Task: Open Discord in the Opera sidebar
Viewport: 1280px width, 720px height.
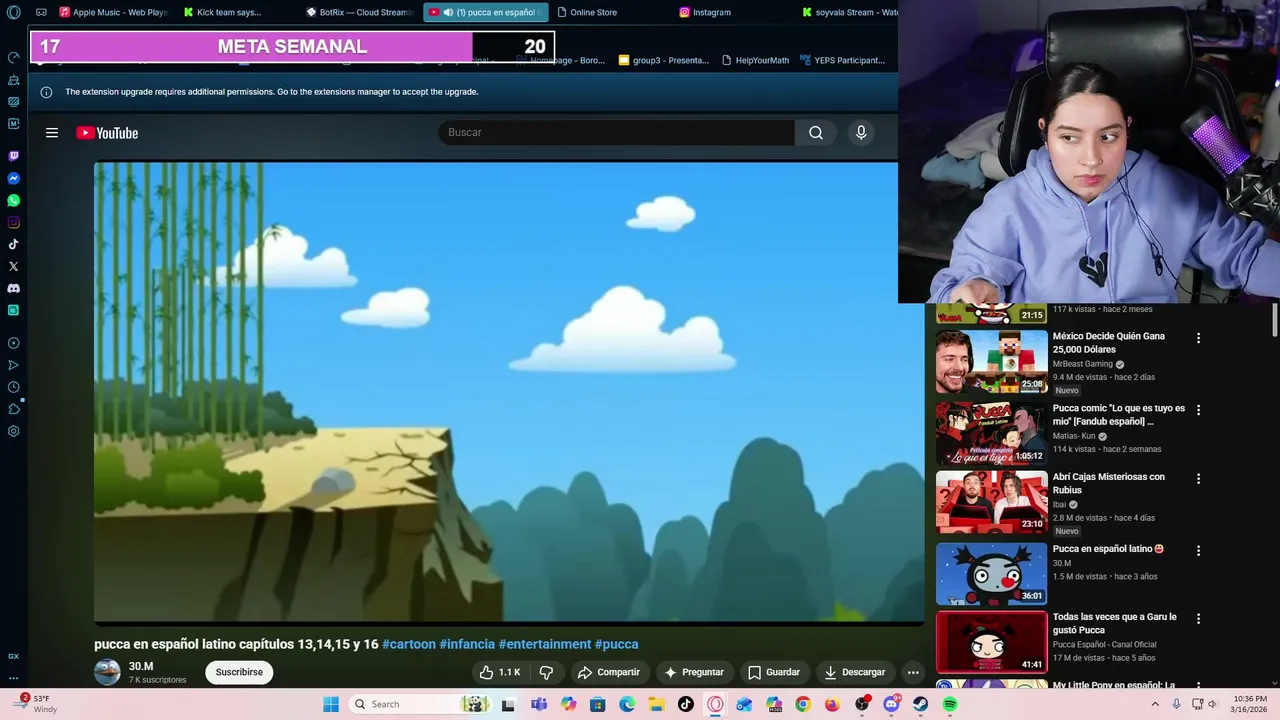Action: point(13,288)
